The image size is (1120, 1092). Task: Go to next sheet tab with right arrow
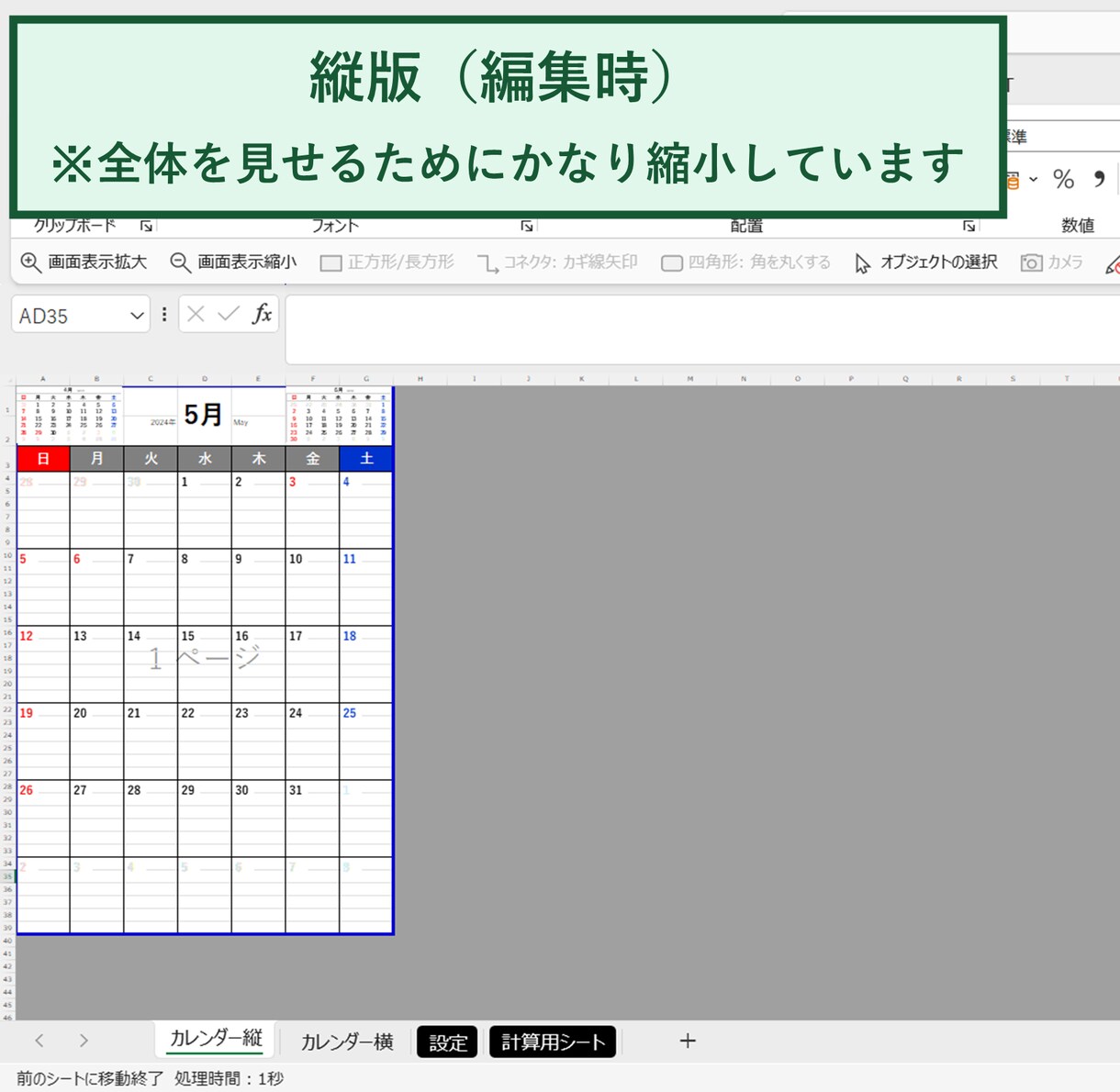point(84,1041)
